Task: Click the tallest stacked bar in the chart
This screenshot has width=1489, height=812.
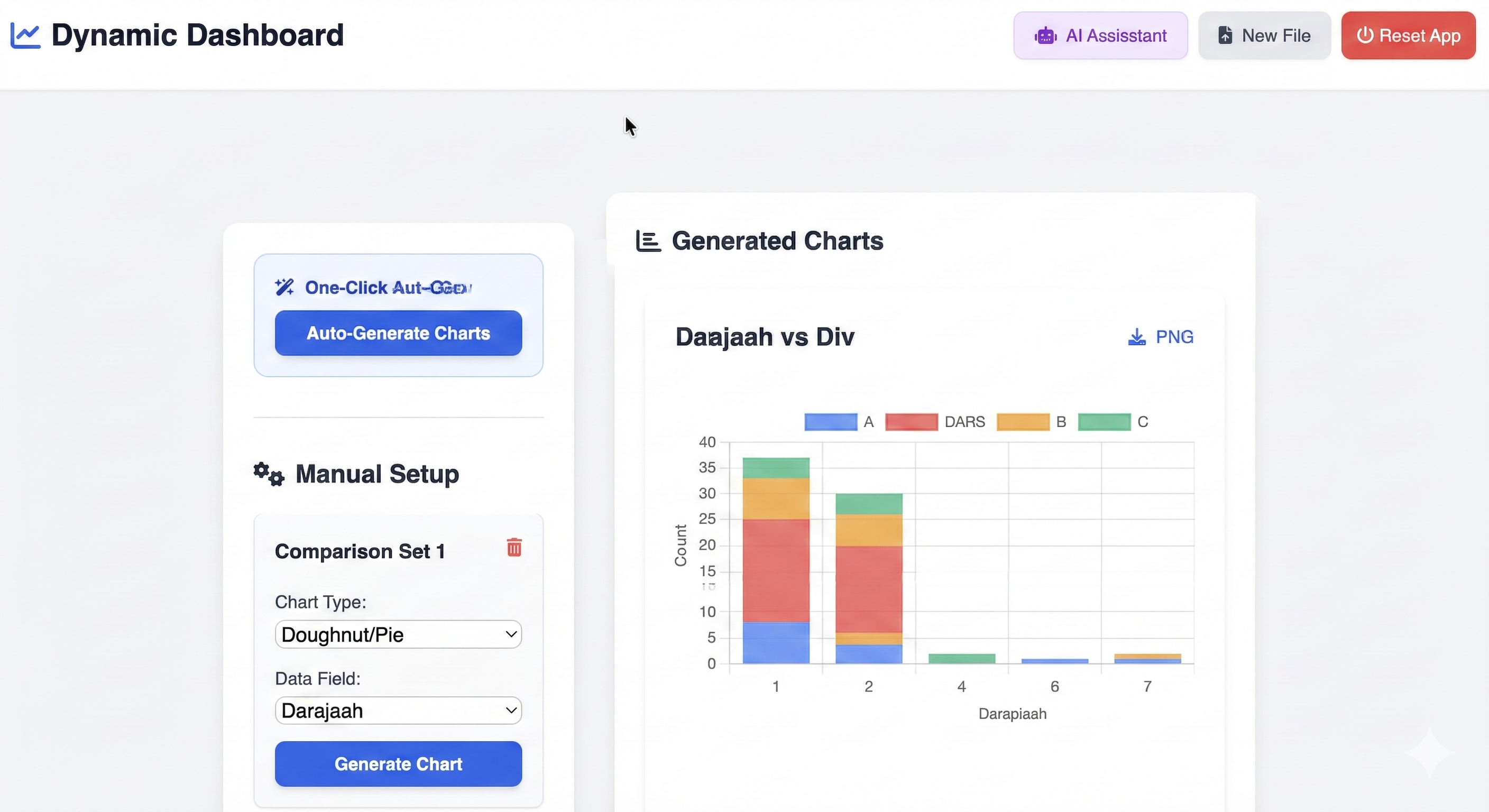Action: point(776,560)
